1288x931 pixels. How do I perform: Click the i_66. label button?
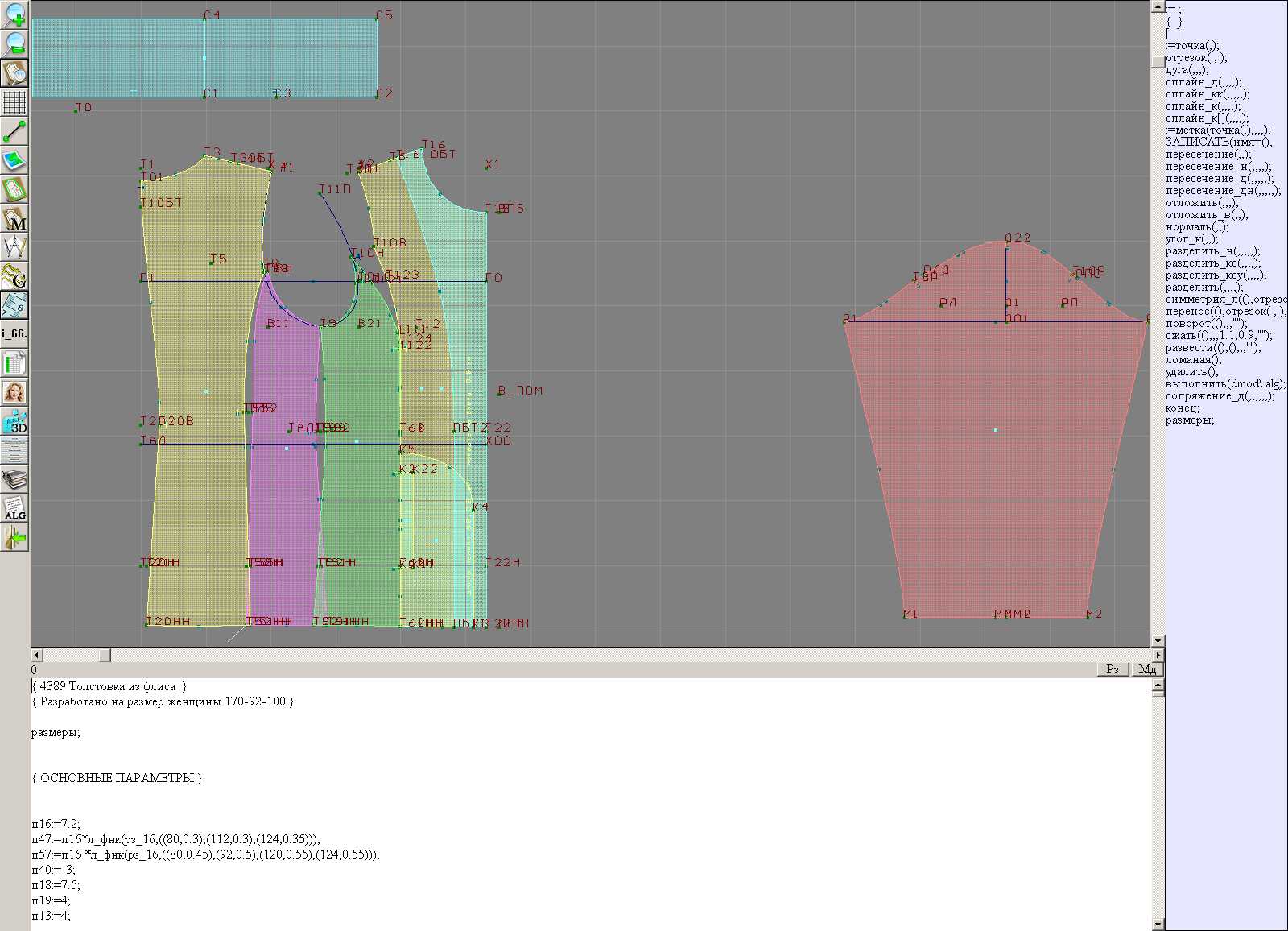coord(14,333)
